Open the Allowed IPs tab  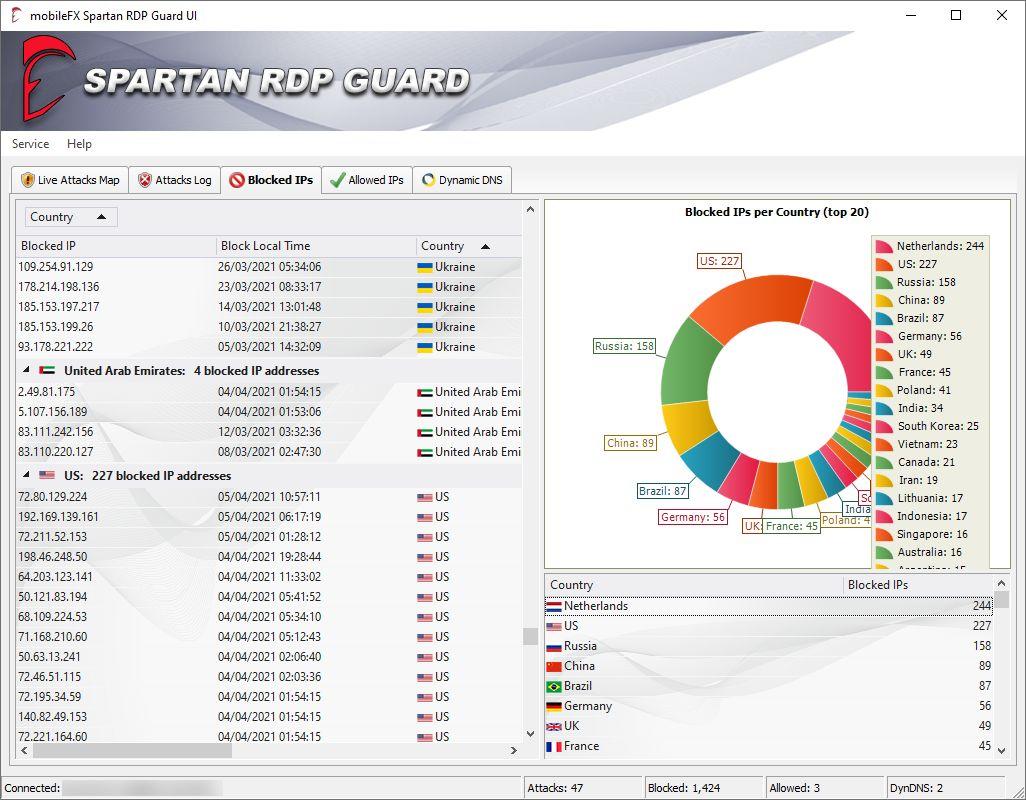(366, 180)
